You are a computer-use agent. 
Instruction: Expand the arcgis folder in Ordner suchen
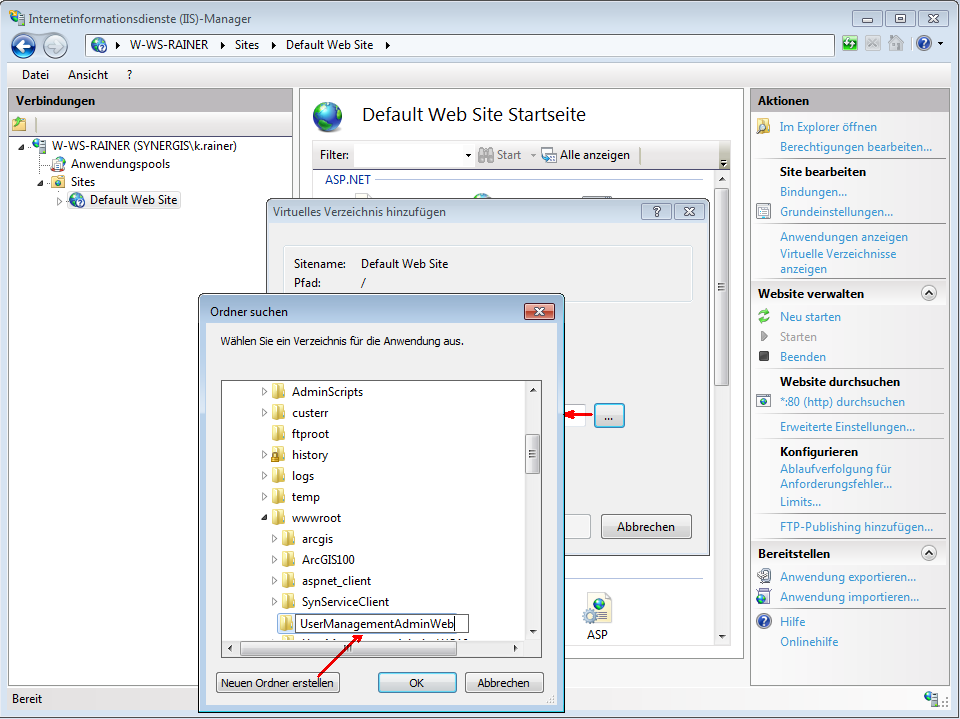(x=274, y=538)
